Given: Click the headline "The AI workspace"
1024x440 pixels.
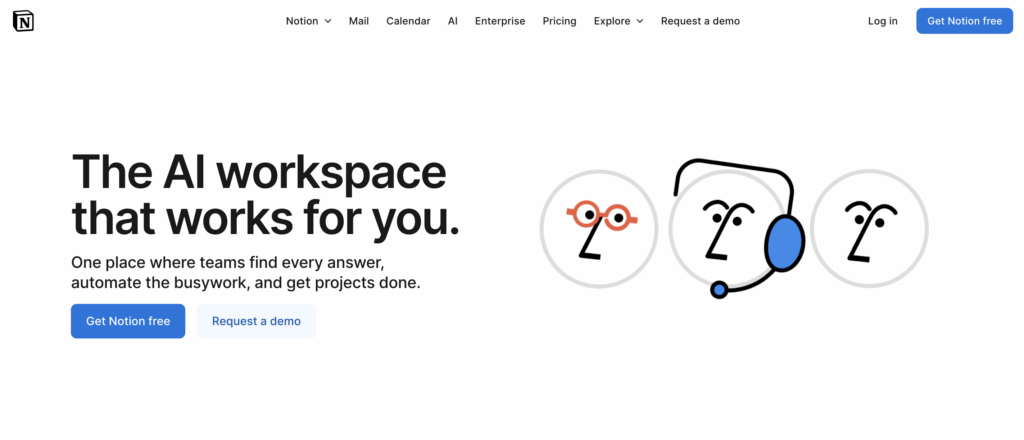Looking at the screenshot, I should coord(259,172).
